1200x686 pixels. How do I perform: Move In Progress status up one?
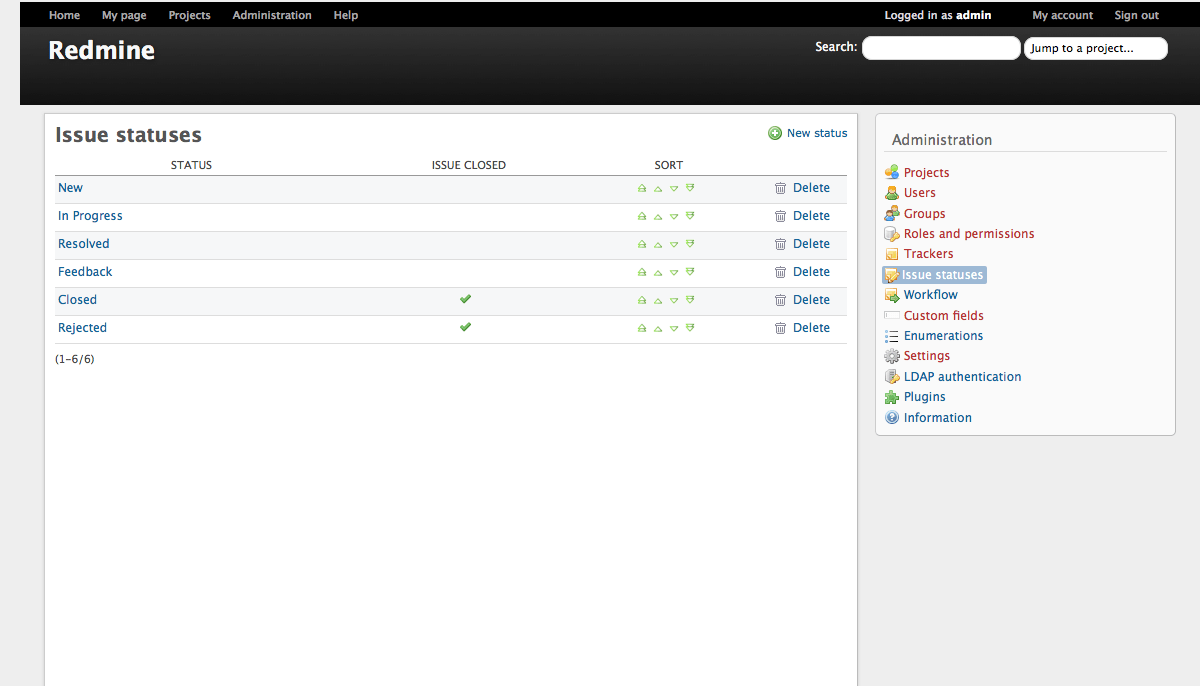pyautogui.click(x=658, y=216)
